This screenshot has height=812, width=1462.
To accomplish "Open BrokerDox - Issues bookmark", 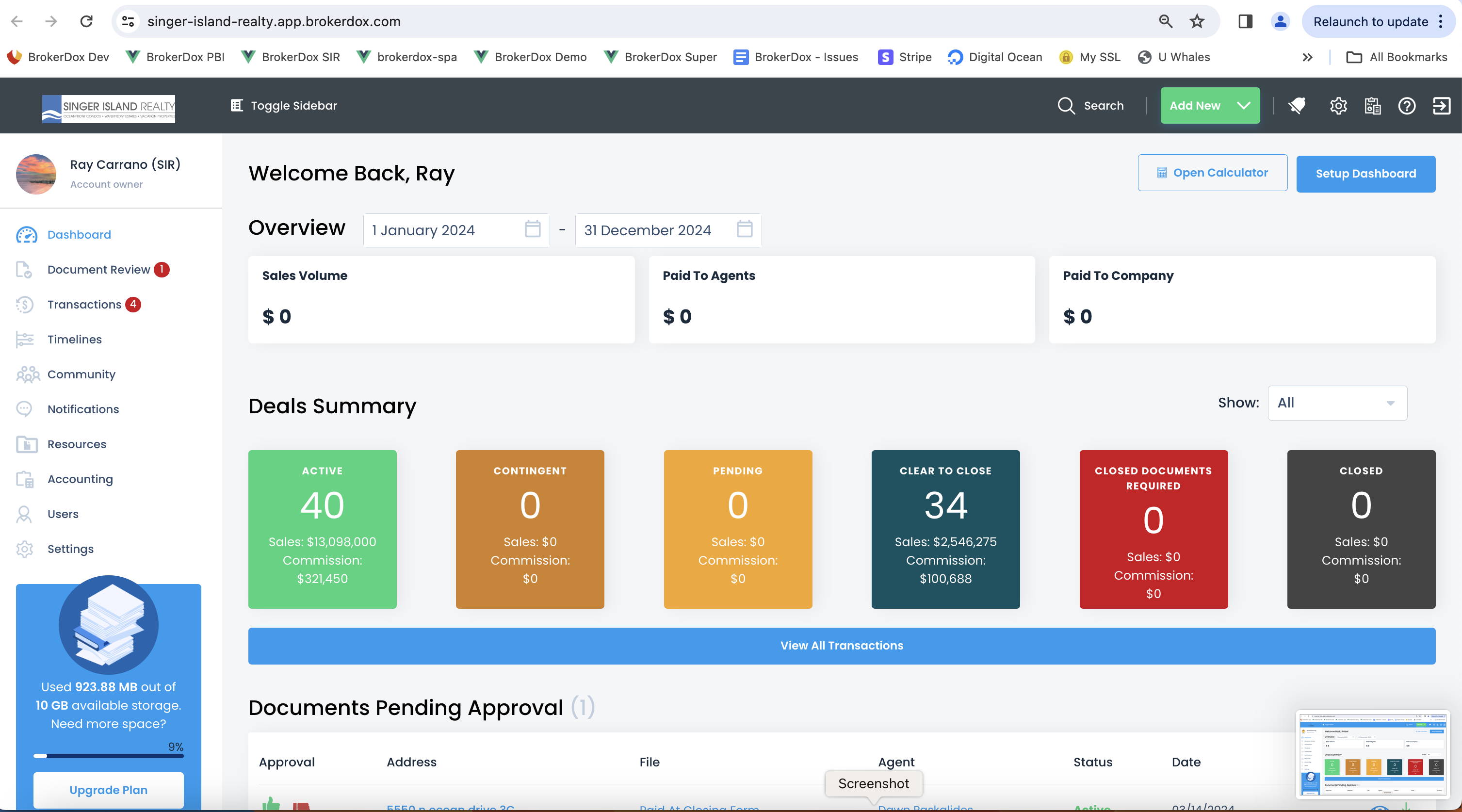I will point(795,57).
